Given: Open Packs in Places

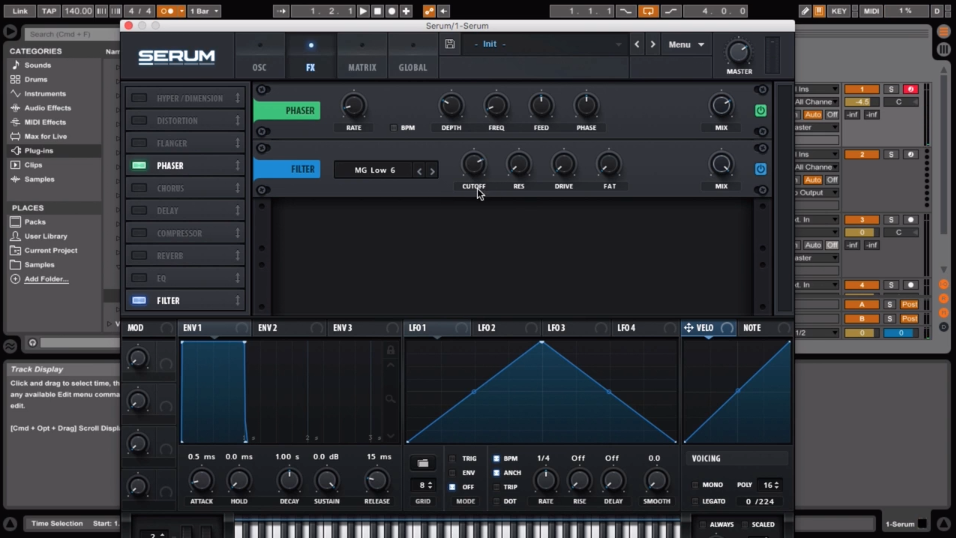Looking at the screenshot, I should click(35, 222).
